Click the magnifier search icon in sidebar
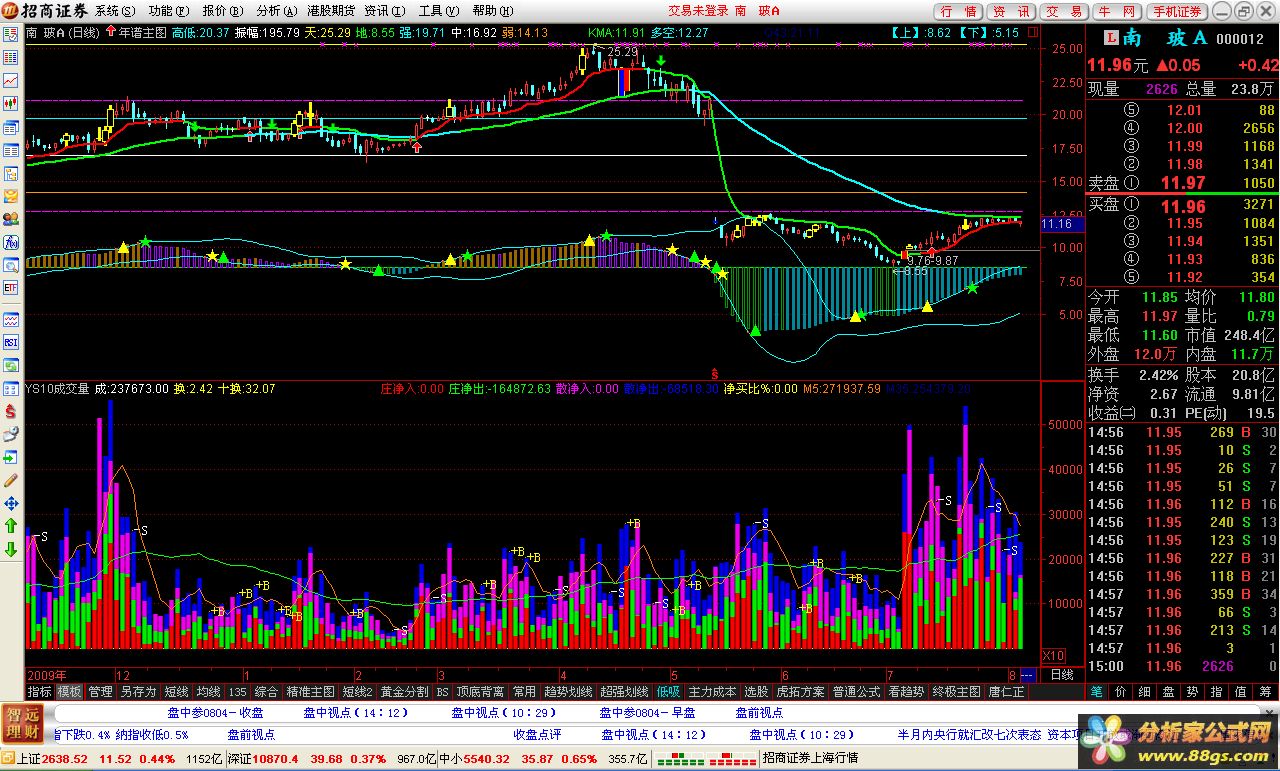This screenshot has width=1280, height=771. (12, 266)
